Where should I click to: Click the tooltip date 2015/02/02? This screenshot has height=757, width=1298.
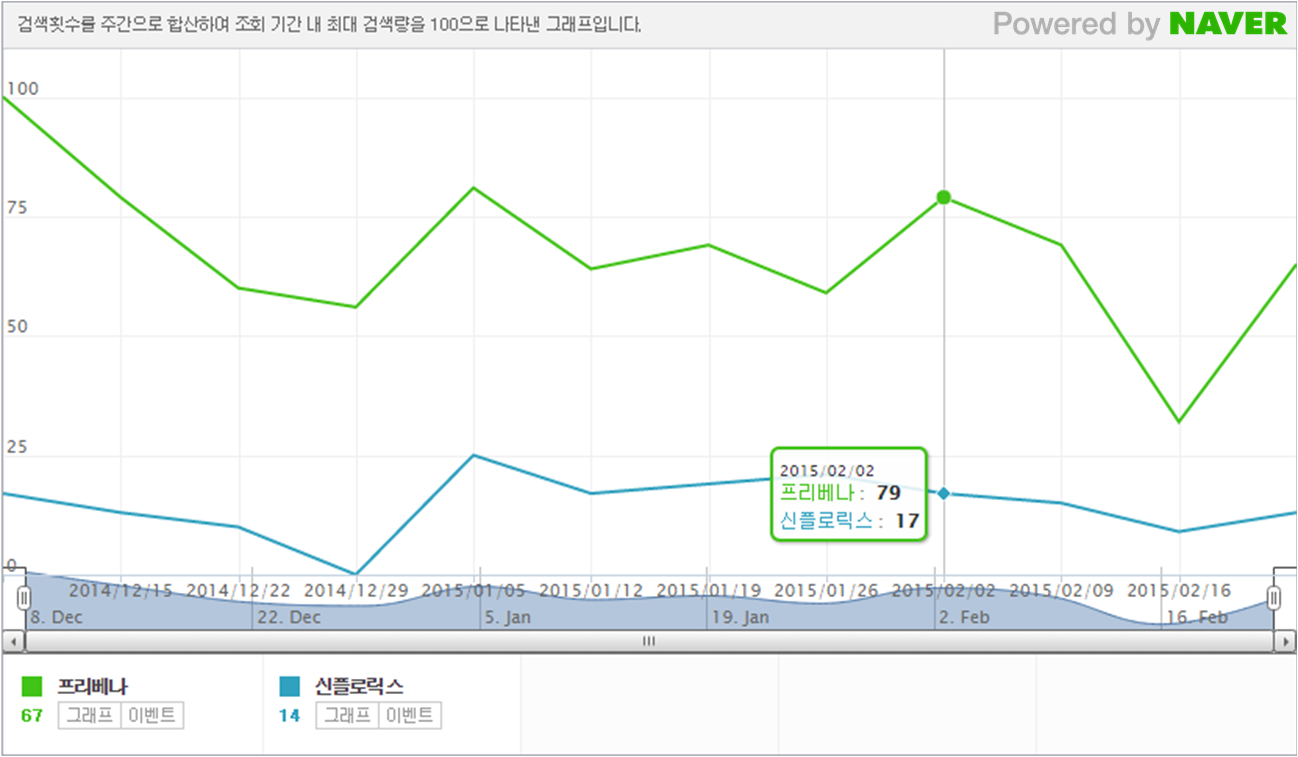[827, 470]
